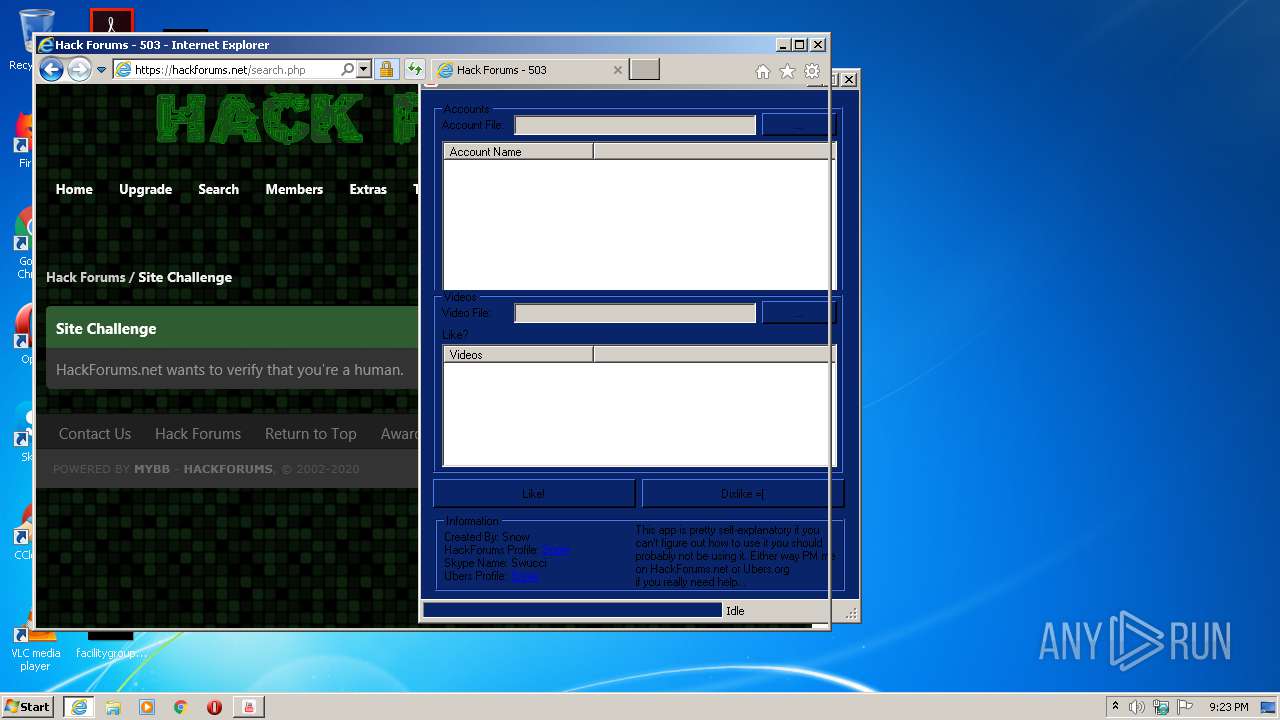Open the Search menu item
Screen dimensions: 1280x720
point(218,189)
